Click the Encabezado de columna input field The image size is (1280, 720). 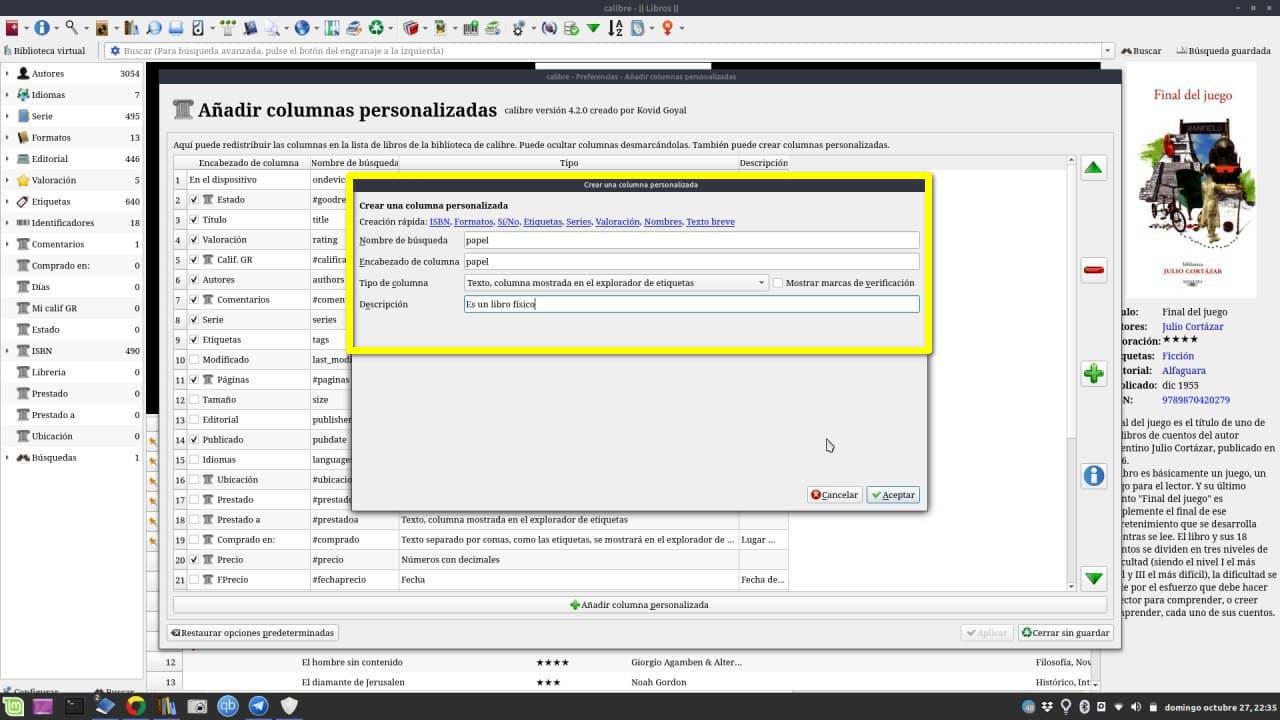click(691, 262)
